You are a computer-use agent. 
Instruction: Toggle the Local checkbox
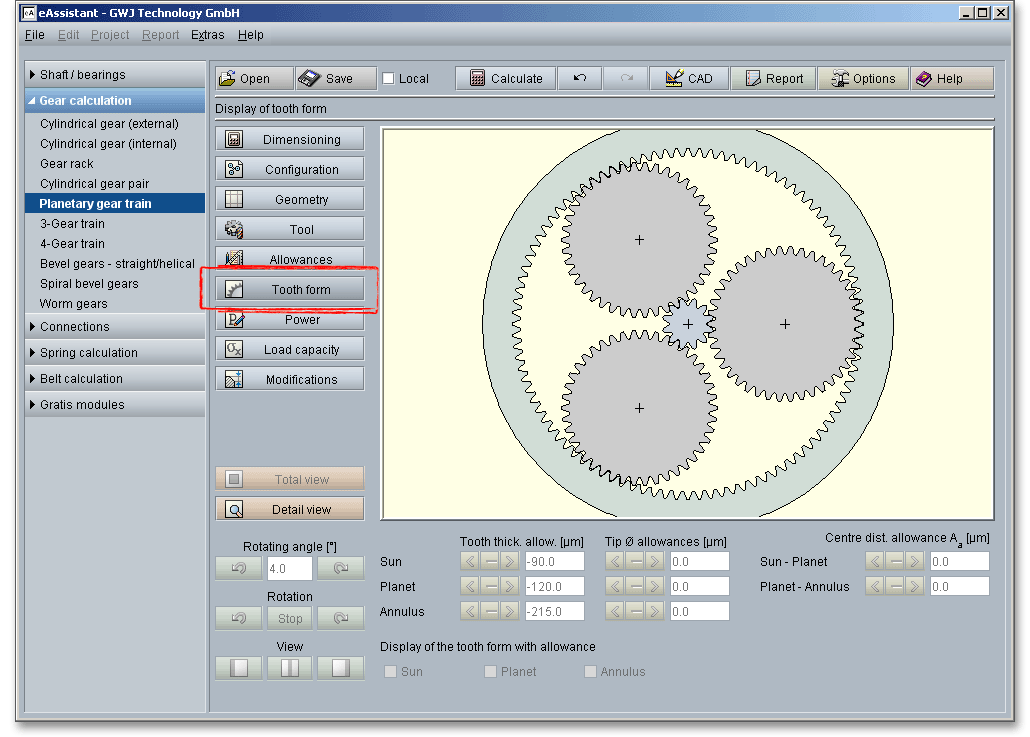[389, 79]
